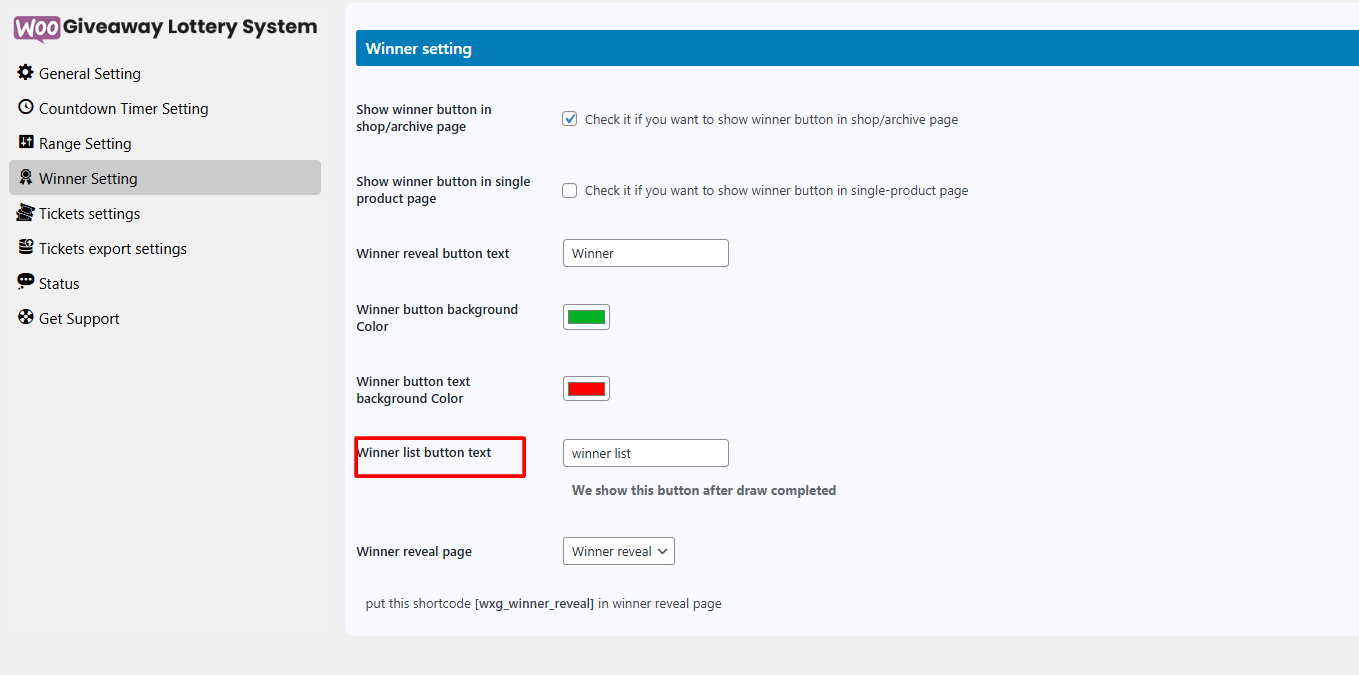Click the Tickets export settings icon

(x=26, y=248)
